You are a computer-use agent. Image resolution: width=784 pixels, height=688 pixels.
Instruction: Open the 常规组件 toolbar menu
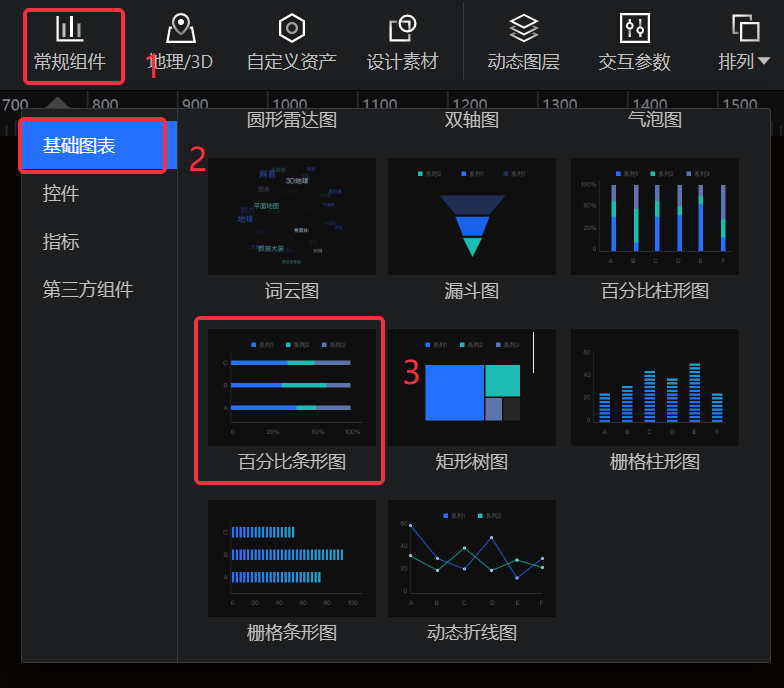[x=70, y=45]
